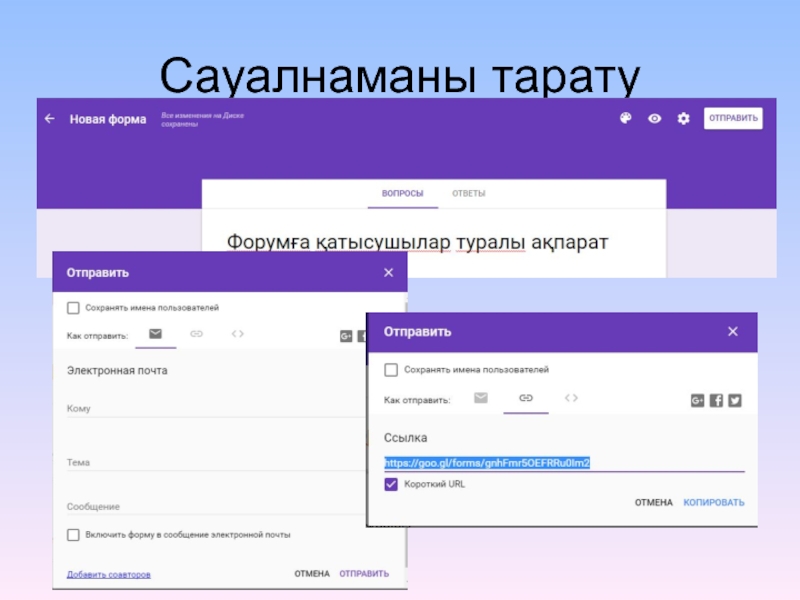Click the Ссылка heading
The height and width of the screenshot is (600, 800).
[405, 438]
